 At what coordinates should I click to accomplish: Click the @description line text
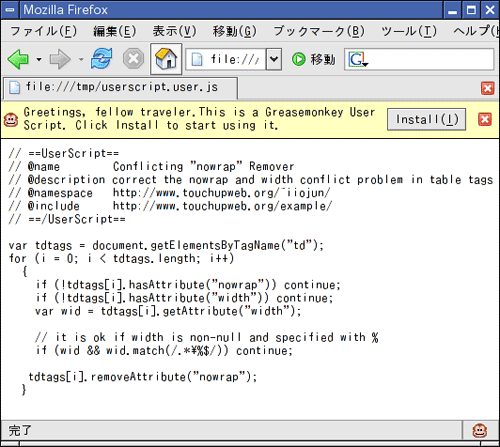click(251, 180)
